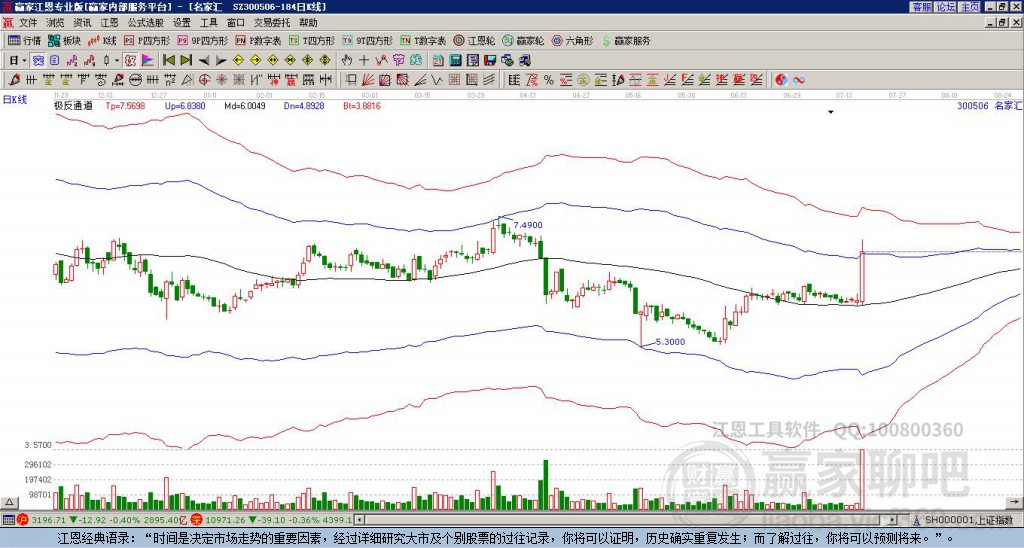Select the Gann fan lines tool
The width and height of the screenshot is (1024, 548).
[368, 80]
